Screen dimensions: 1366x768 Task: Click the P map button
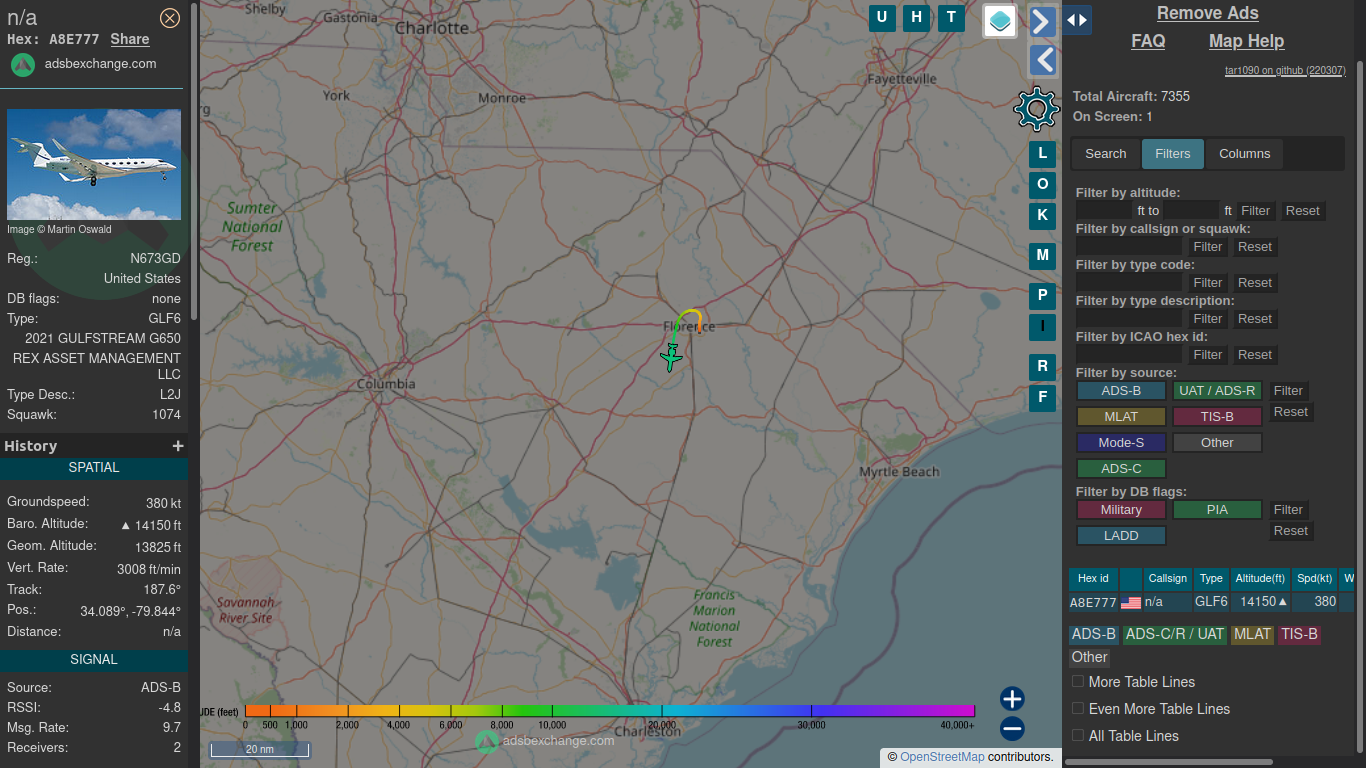tap(1042, 296)
